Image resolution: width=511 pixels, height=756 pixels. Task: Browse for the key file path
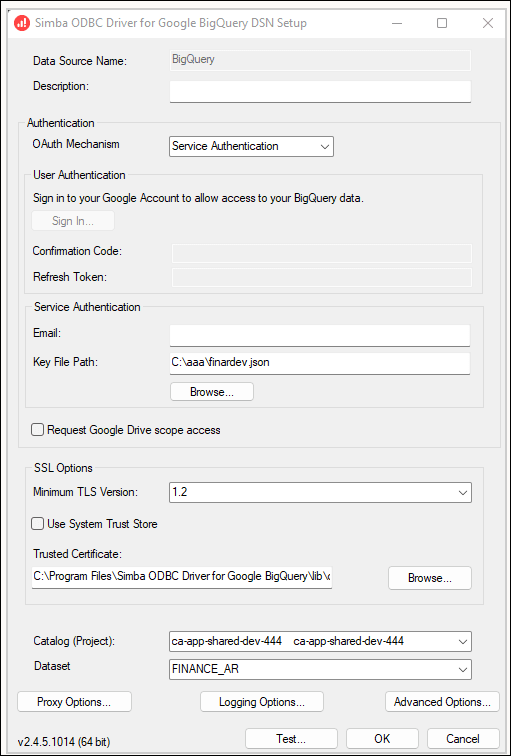[x=212, y=392]
